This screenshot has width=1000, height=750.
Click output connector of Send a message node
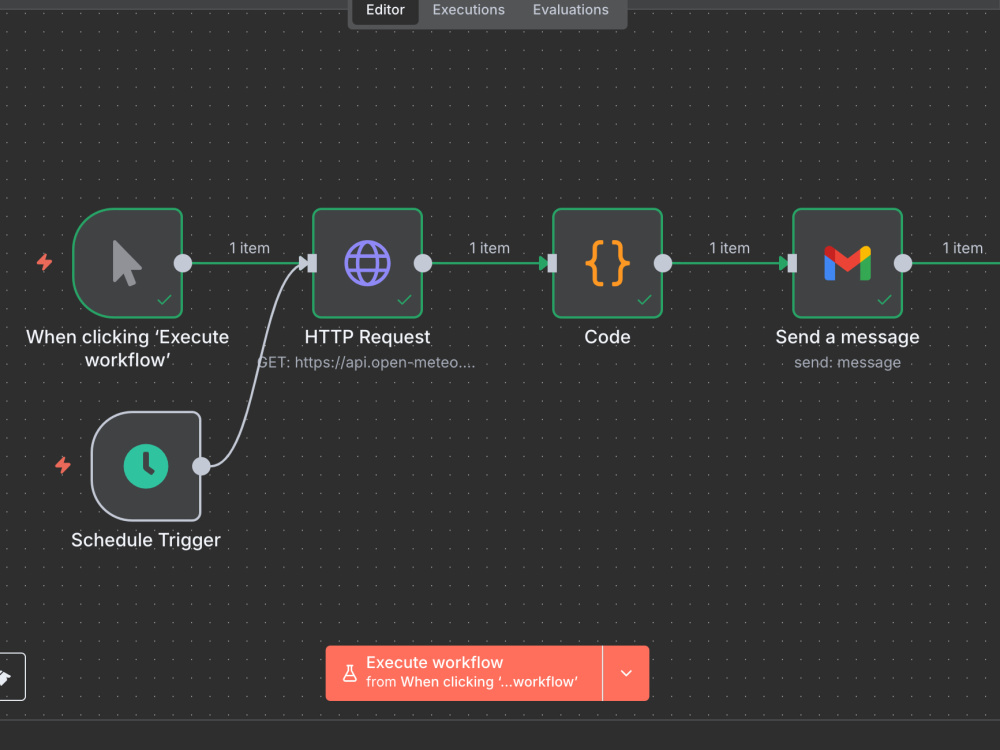click(902, 263)
